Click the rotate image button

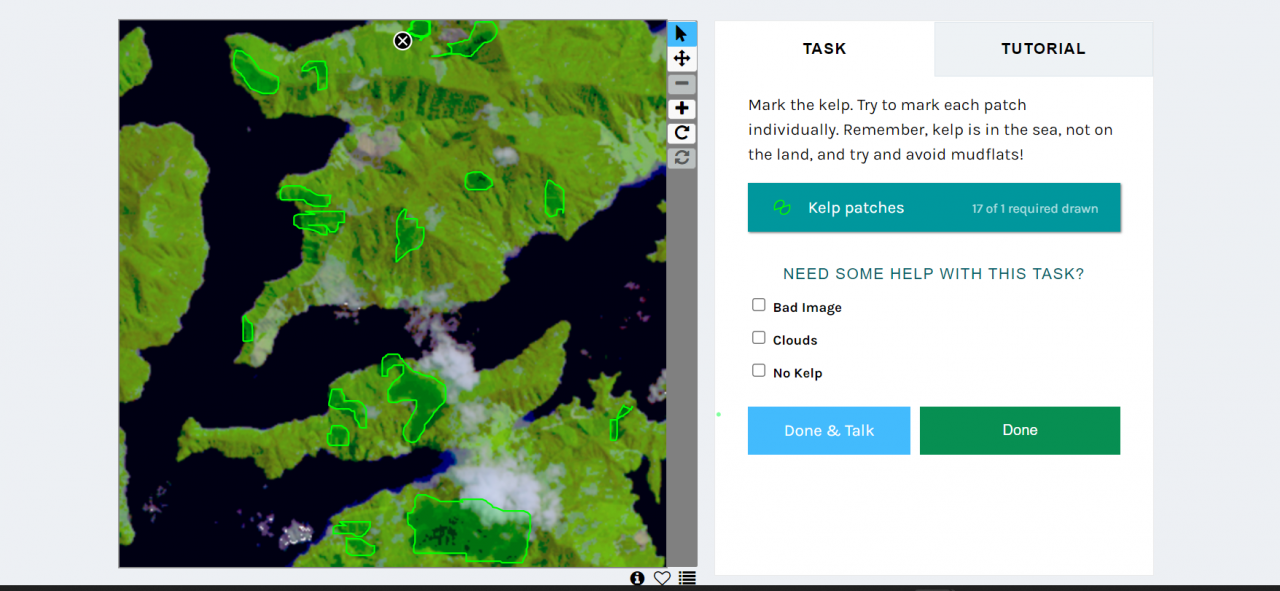pos(682,133)
